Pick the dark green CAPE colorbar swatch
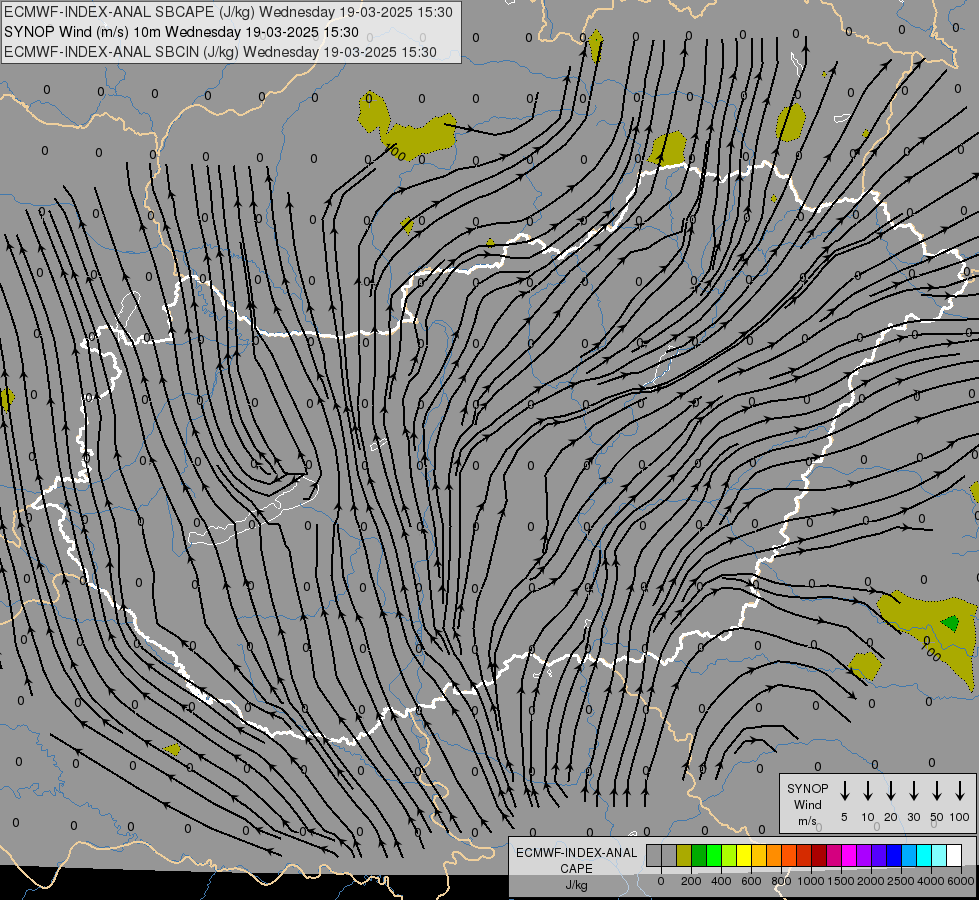The image size is (979, 900). pos(699,855)
